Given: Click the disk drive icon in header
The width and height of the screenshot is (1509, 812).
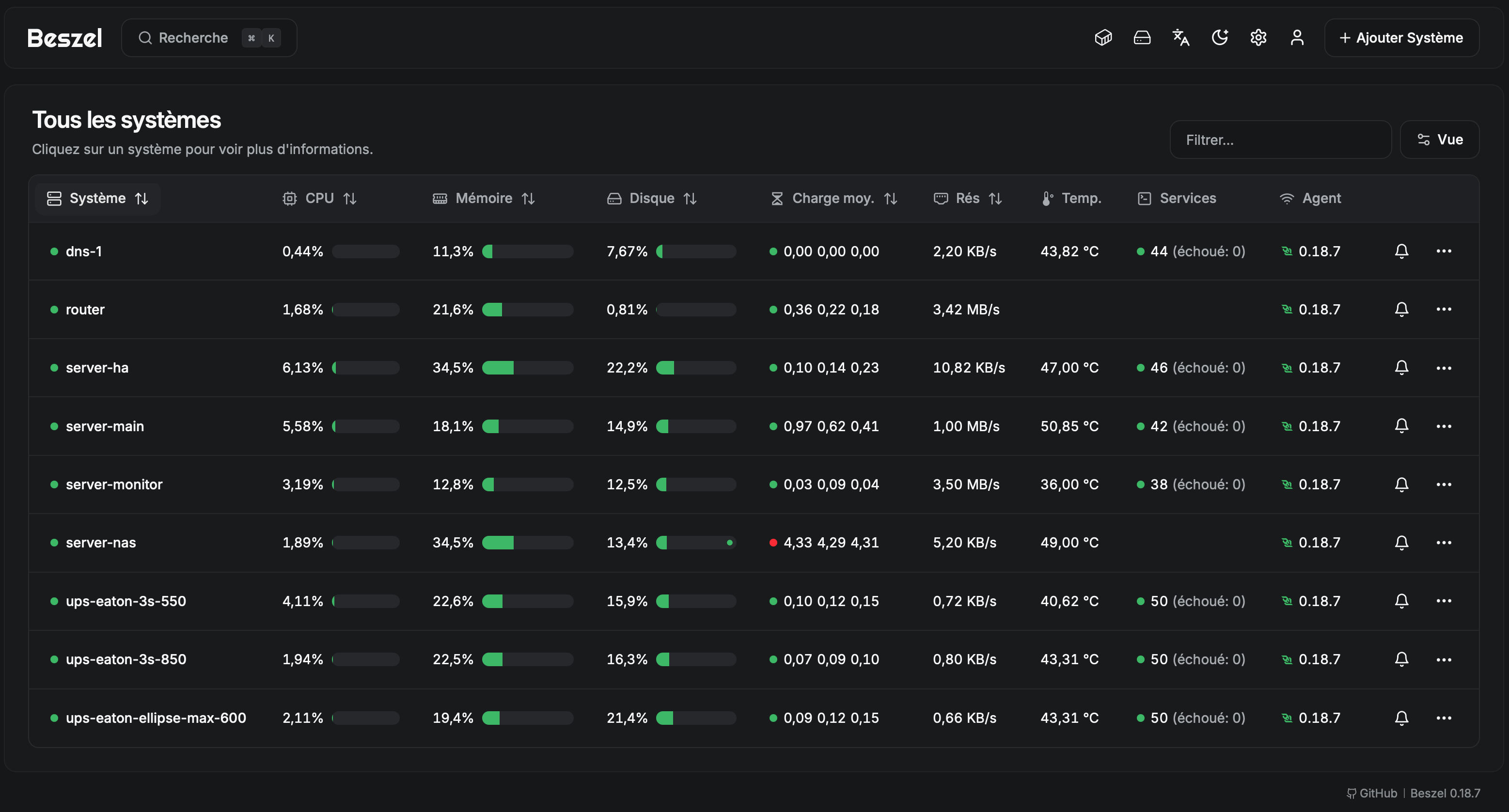Looking at the screenshot, I should pyautogui.click(x=1142, y=37).
